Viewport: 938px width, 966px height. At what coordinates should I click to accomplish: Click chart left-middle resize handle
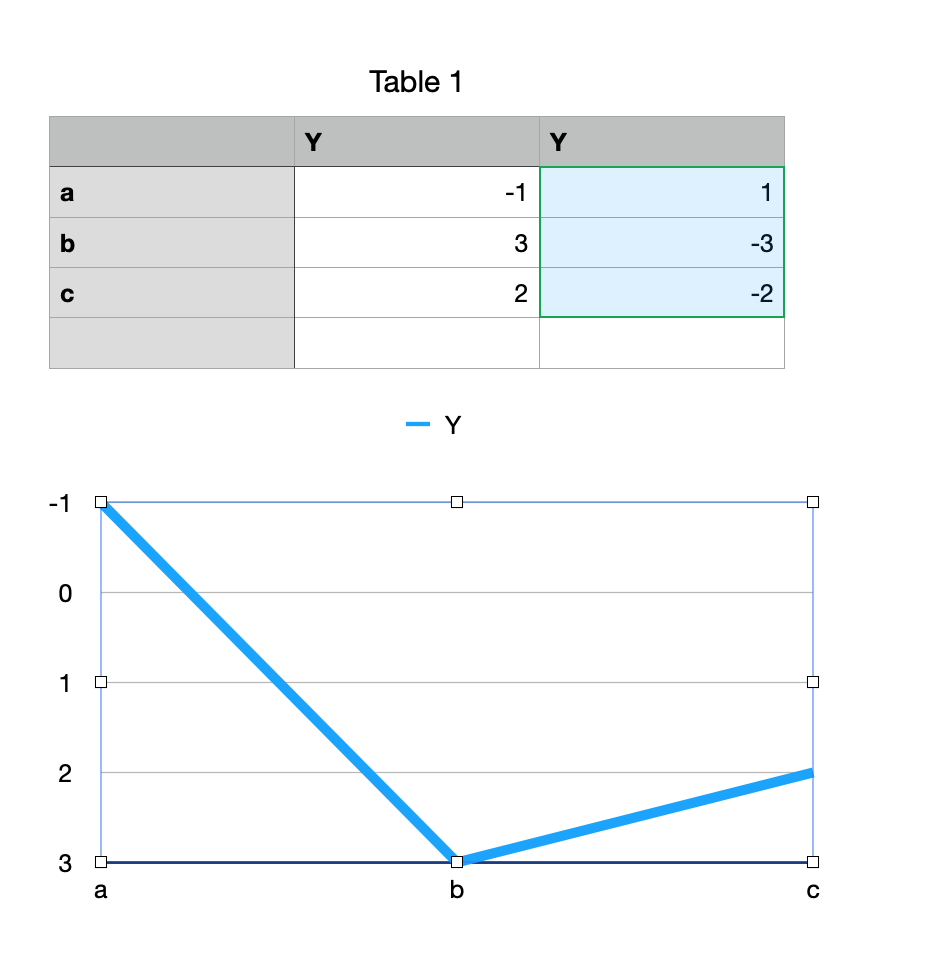click(101, 682)
